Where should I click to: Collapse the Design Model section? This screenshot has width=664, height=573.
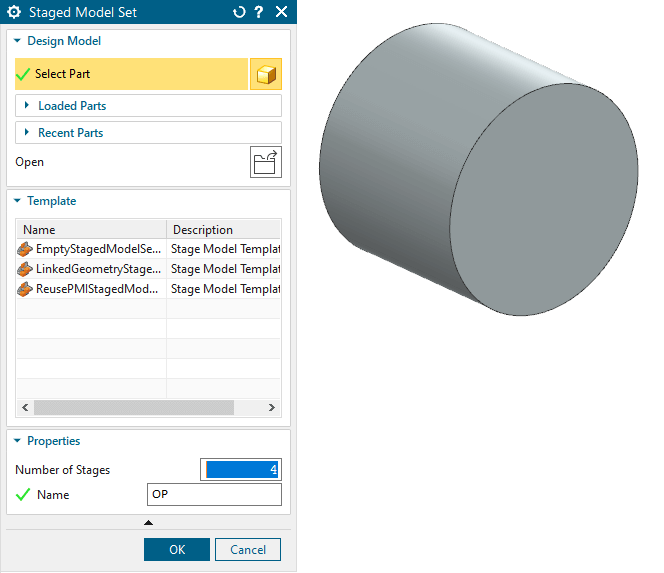17,41
